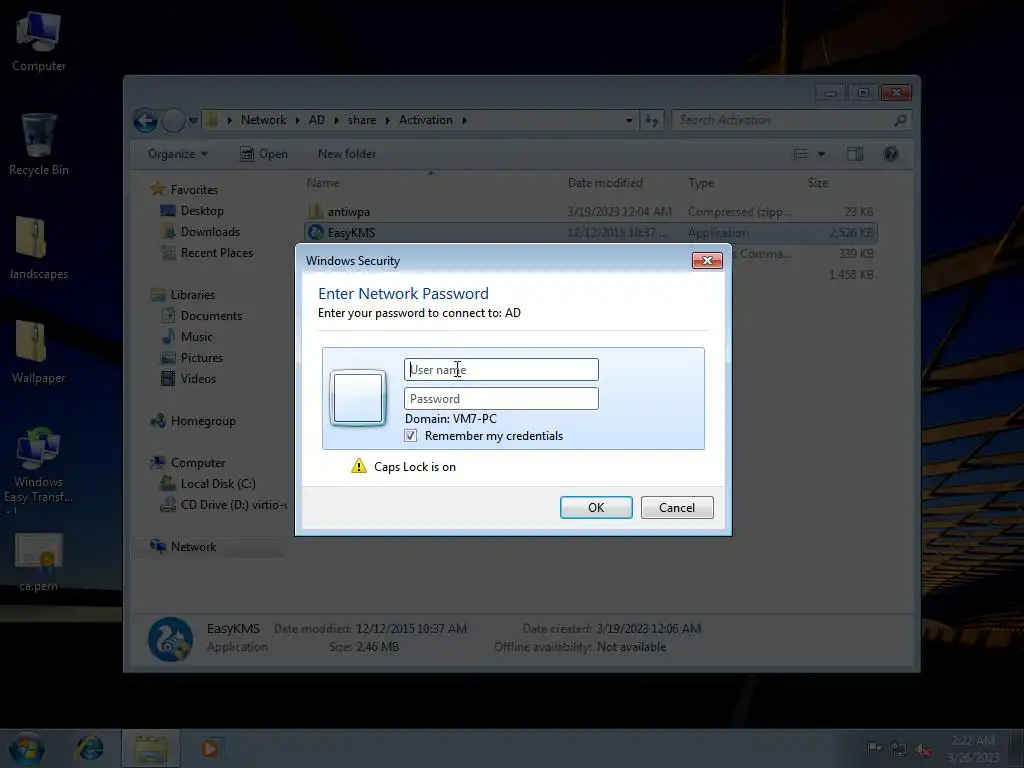The height and width of the screenshot is (768, 1024).
Task: Toggle Remember my credentials checkbox
Action: click(410, 436)
